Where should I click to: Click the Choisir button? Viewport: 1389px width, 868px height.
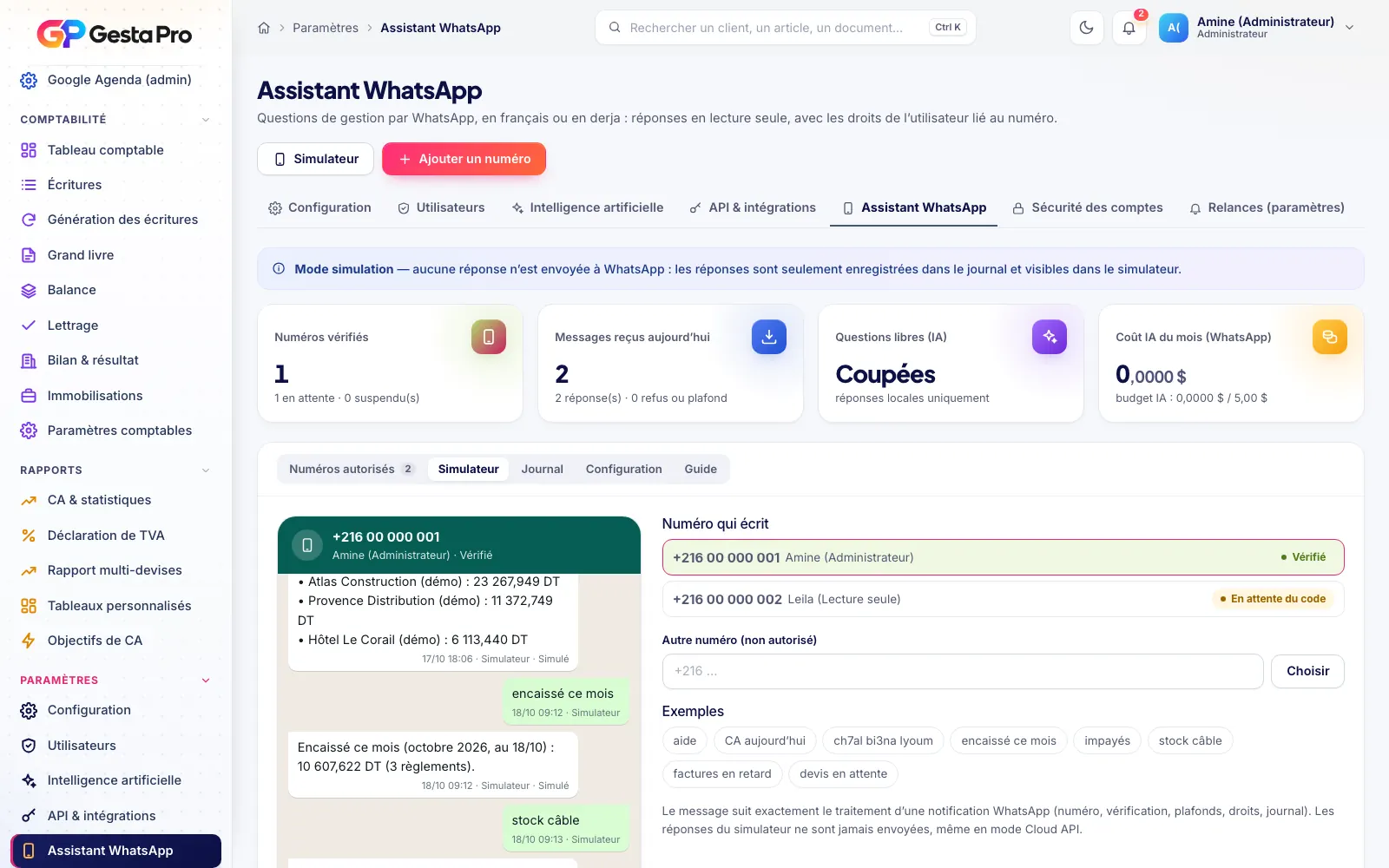click(x=1307, y=671)
